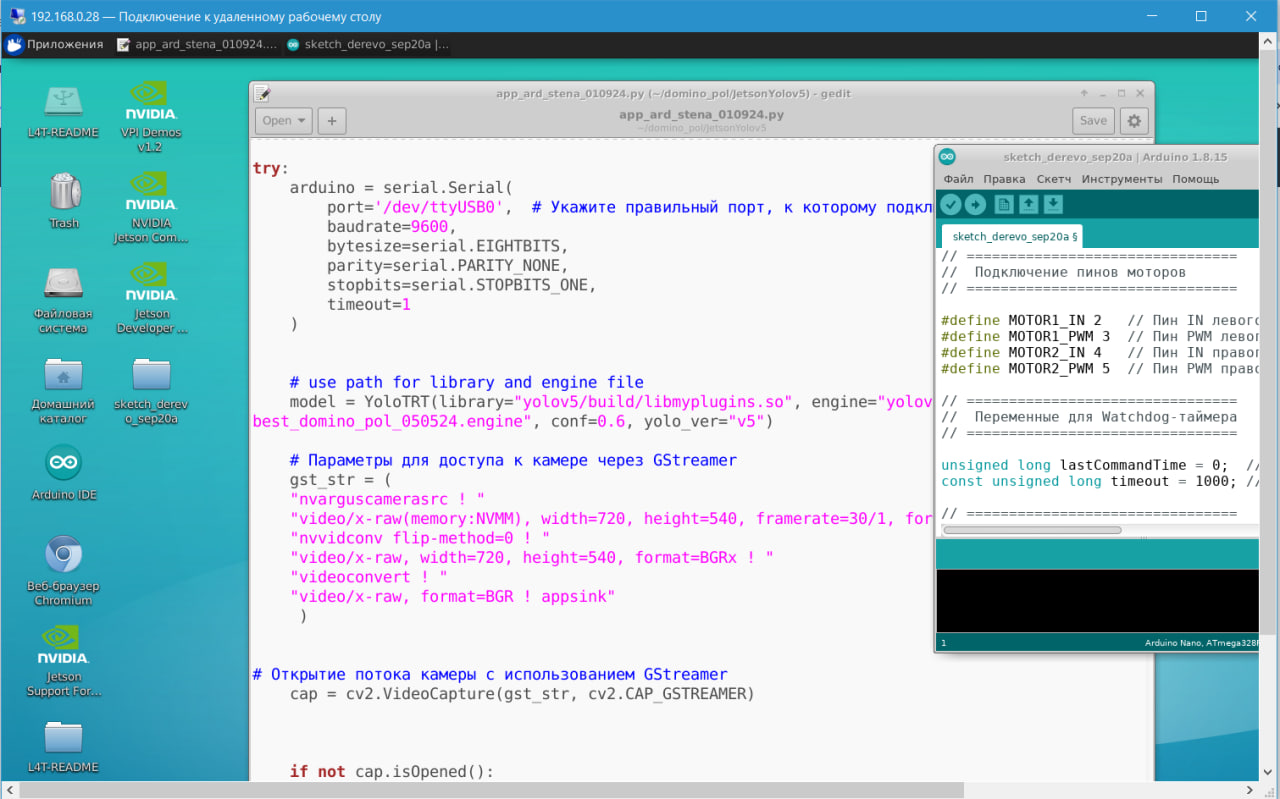Click the Arduino Upload arrow button

pos(975,204)
